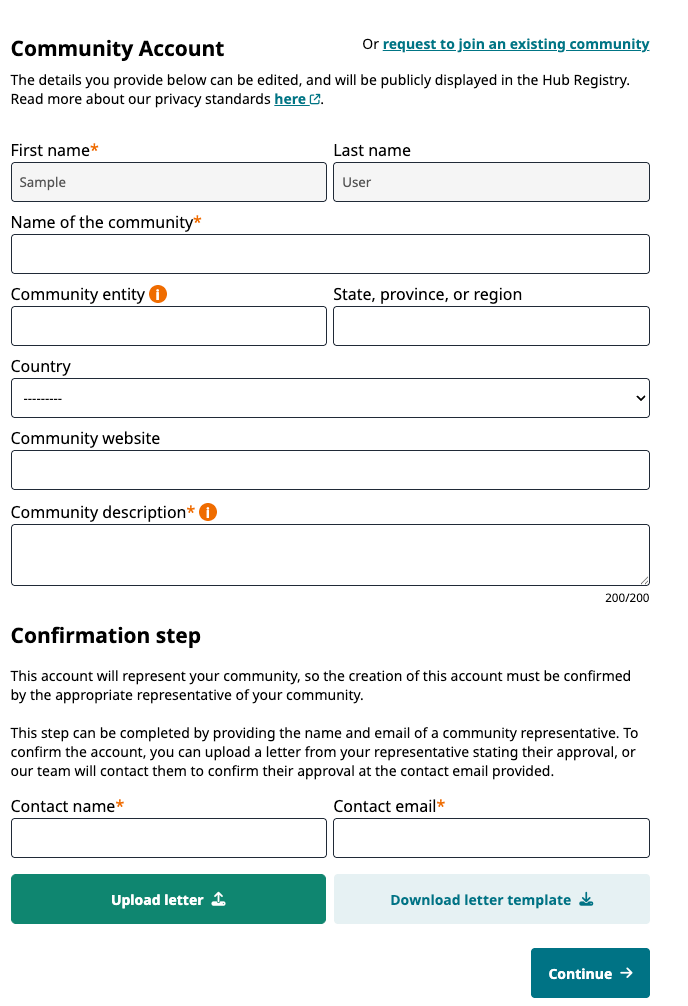The height and width of the screenshot is (1006, 688).
Task: Click the download icon on letter template
Action: 586,900
